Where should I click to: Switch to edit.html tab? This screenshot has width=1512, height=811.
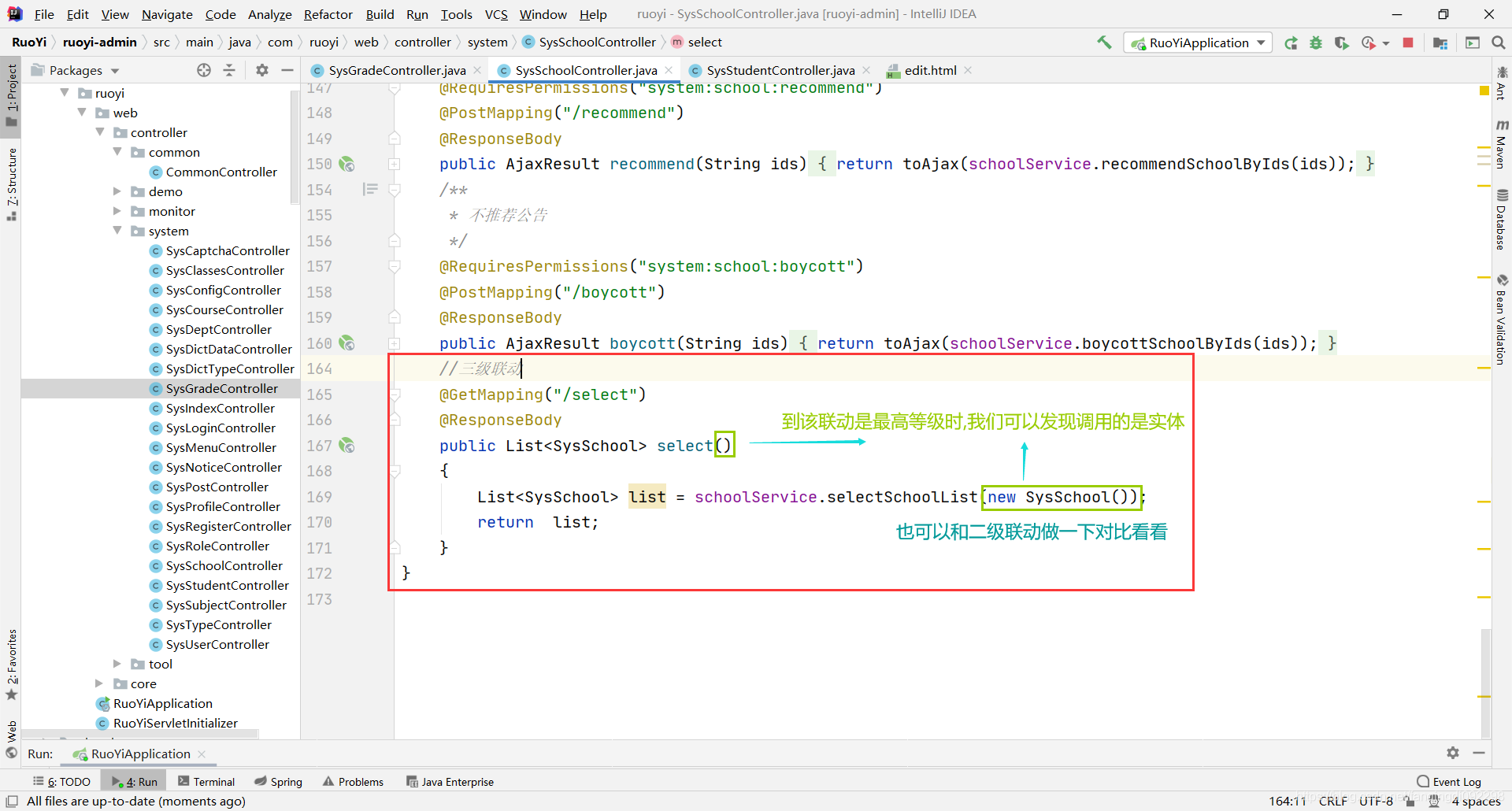coord(930,70)
